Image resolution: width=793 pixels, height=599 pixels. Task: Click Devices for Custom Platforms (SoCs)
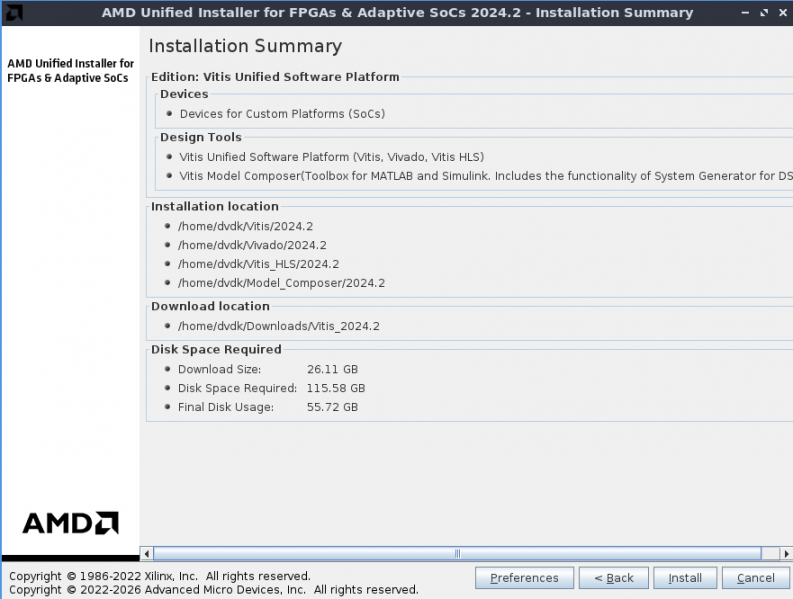(x=282, y=114)
